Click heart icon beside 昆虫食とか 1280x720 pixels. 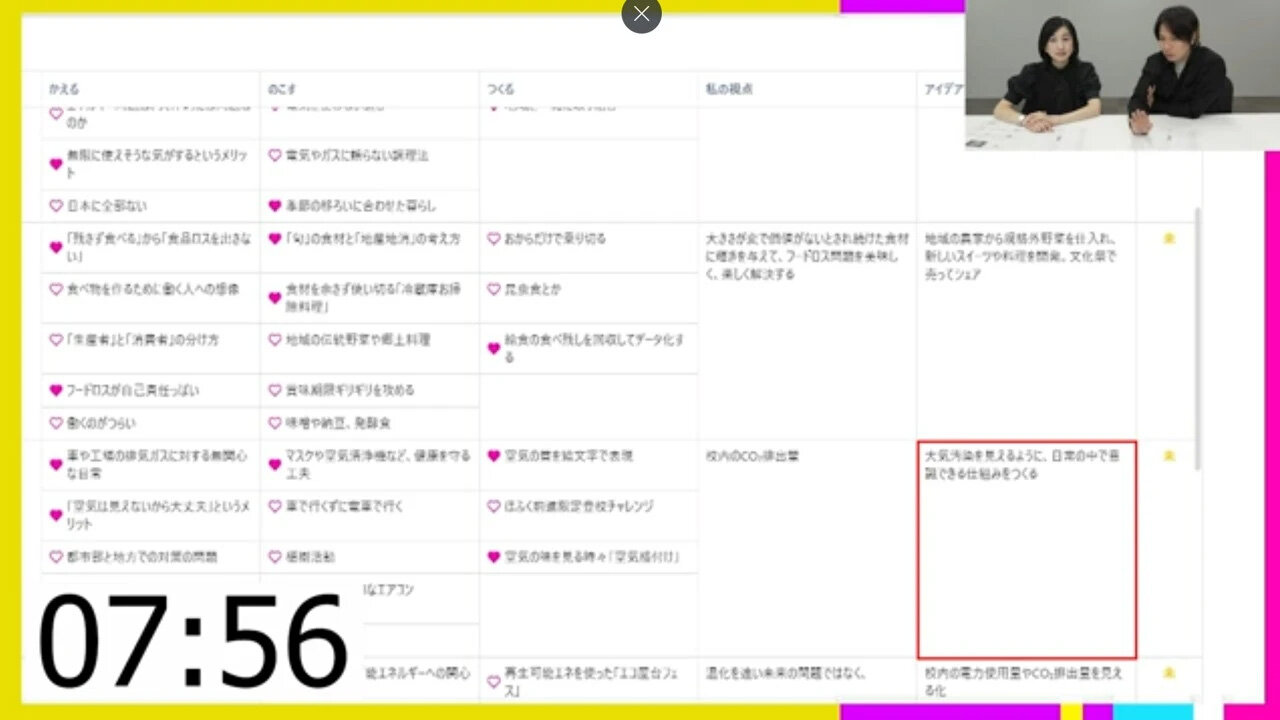(x=493, y=289)
